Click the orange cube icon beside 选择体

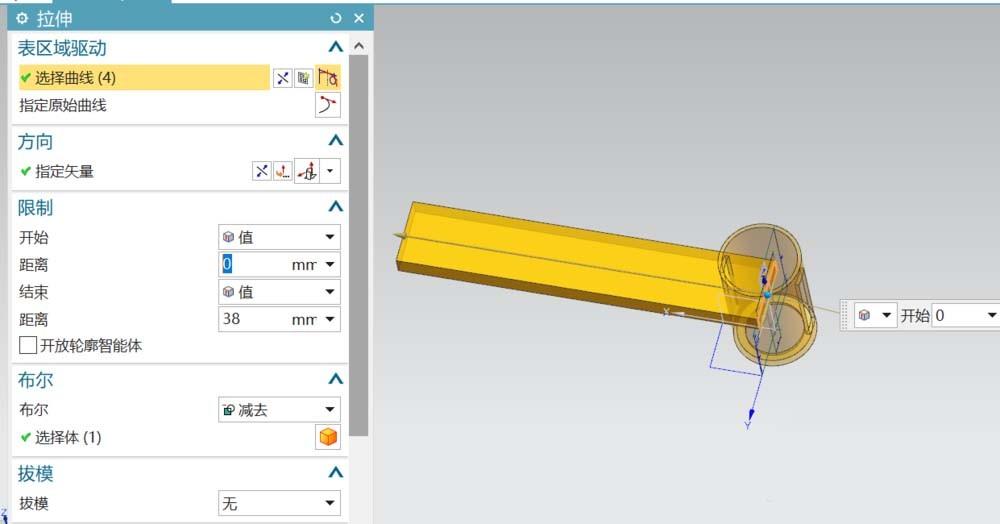[328, 437]
